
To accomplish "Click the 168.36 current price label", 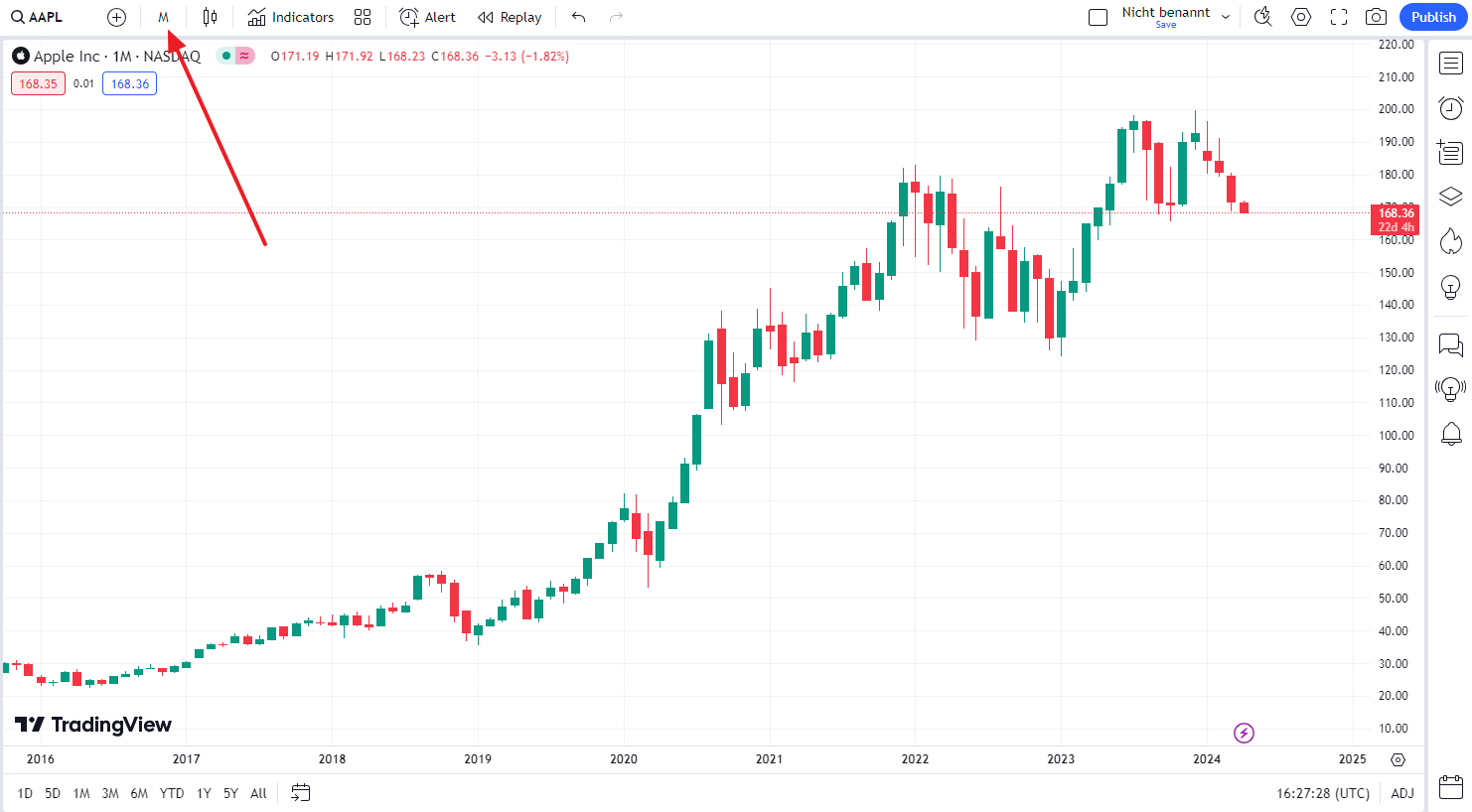I will click(1396, 219).
